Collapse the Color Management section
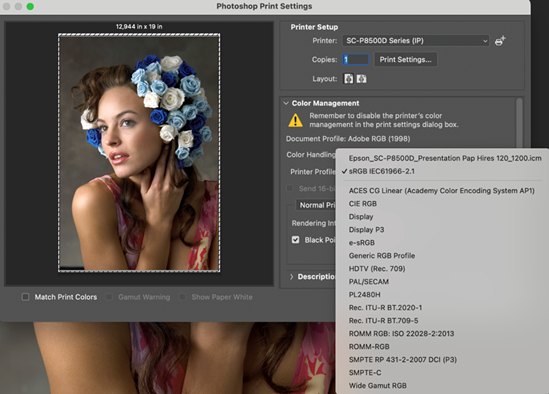Screen dimensions: 549x394 286,103
